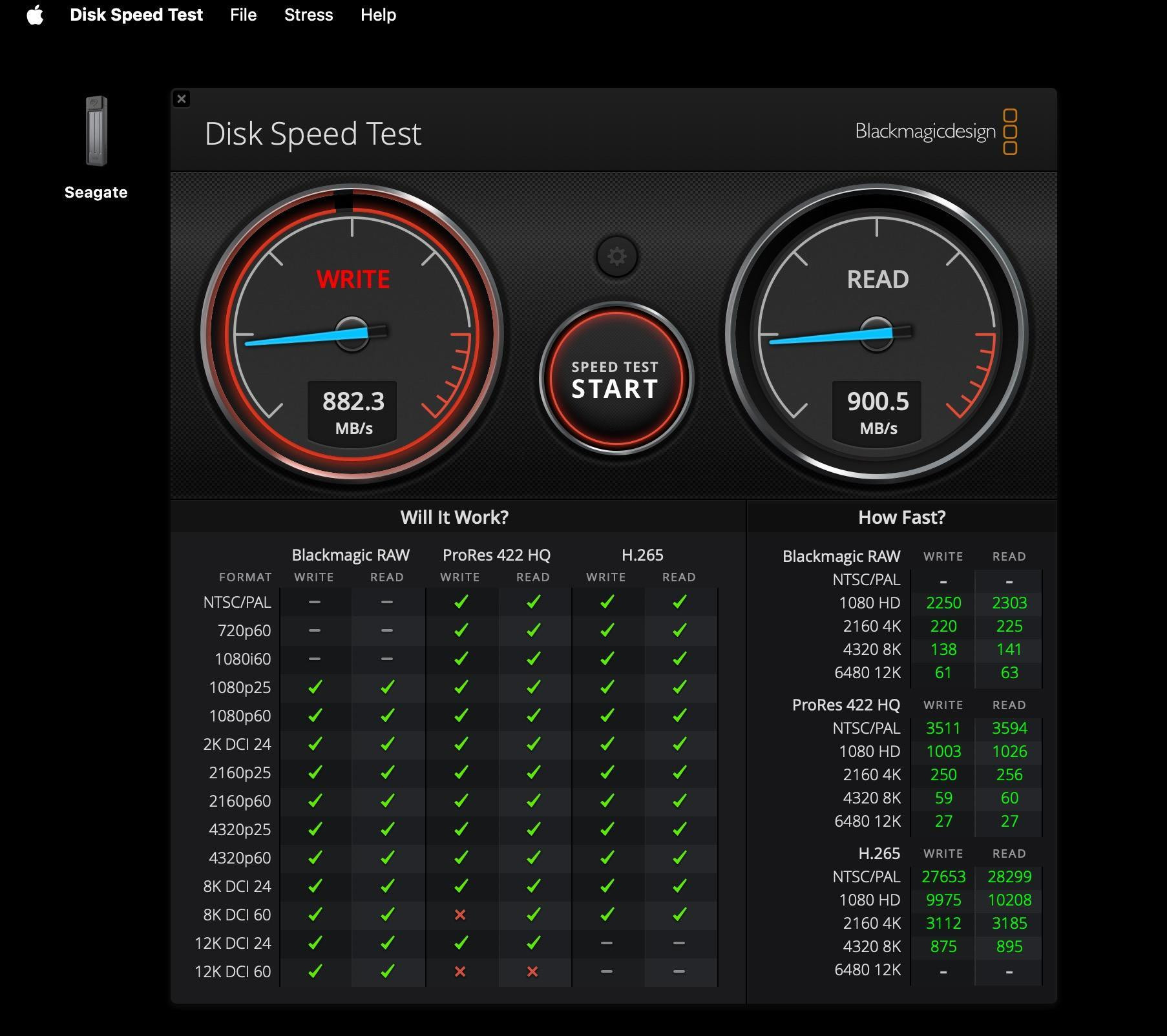The image size is (1167, 1036).
Task: Click H.265 NTSC/PAL write value 27653
Action: [943, 876]
